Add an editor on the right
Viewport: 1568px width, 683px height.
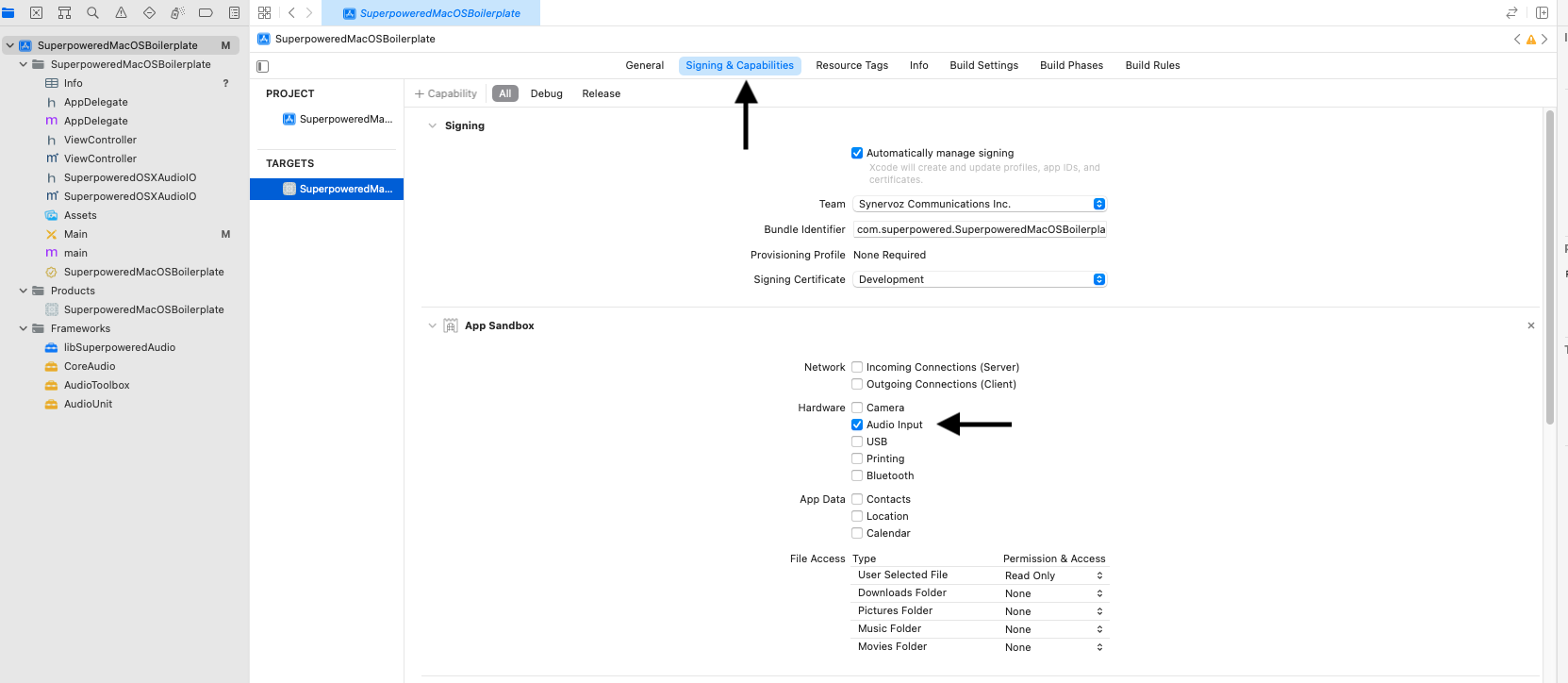click(x=1542, y=13)
